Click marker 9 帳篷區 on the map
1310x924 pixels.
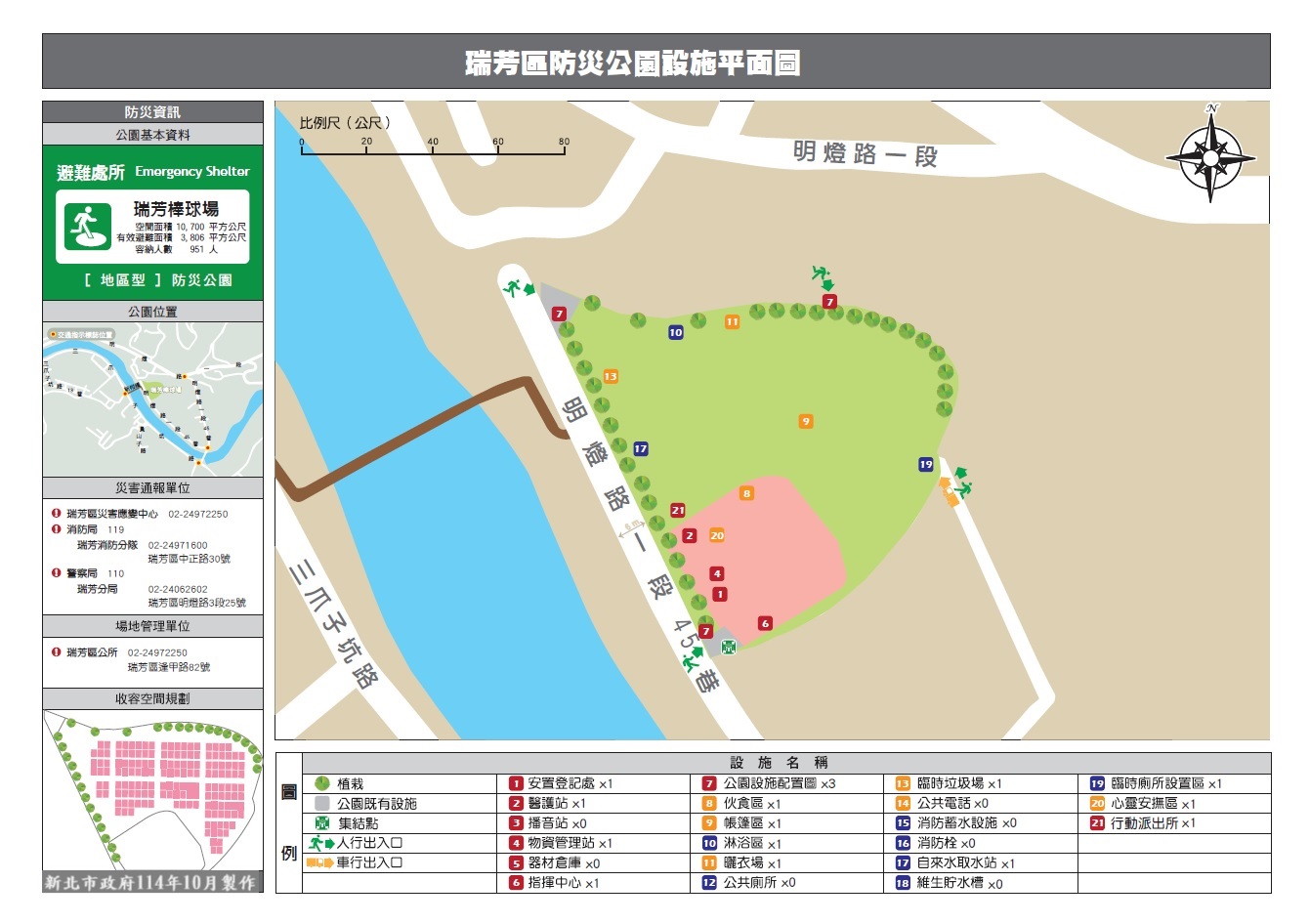[x=805, y=423]
